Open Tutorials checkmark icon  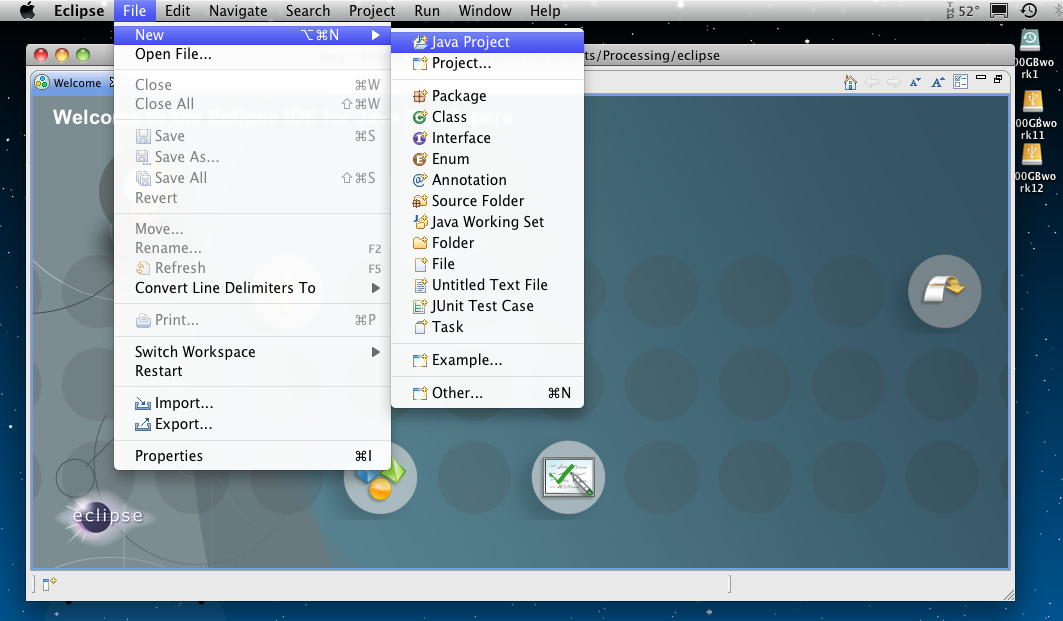pos(568,477)
